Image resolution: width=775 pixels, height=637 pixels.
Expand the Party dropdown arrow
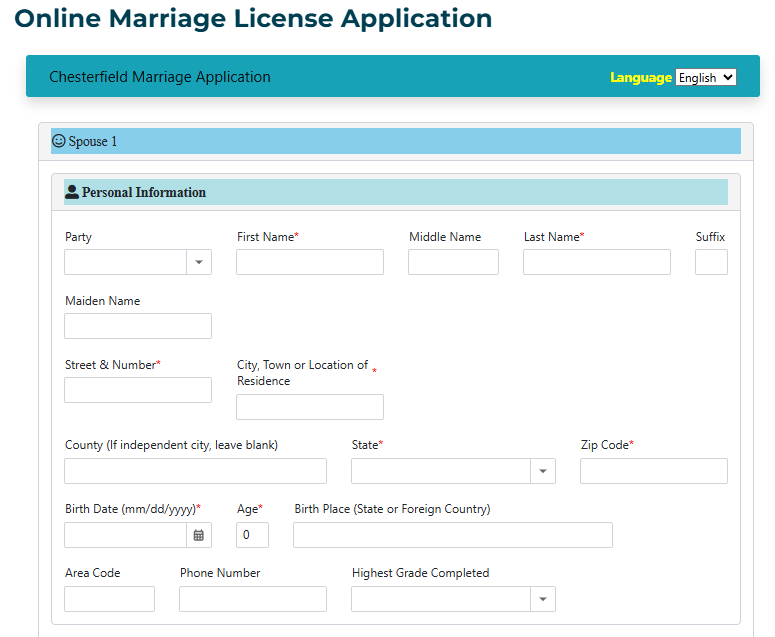click(198, 262)
